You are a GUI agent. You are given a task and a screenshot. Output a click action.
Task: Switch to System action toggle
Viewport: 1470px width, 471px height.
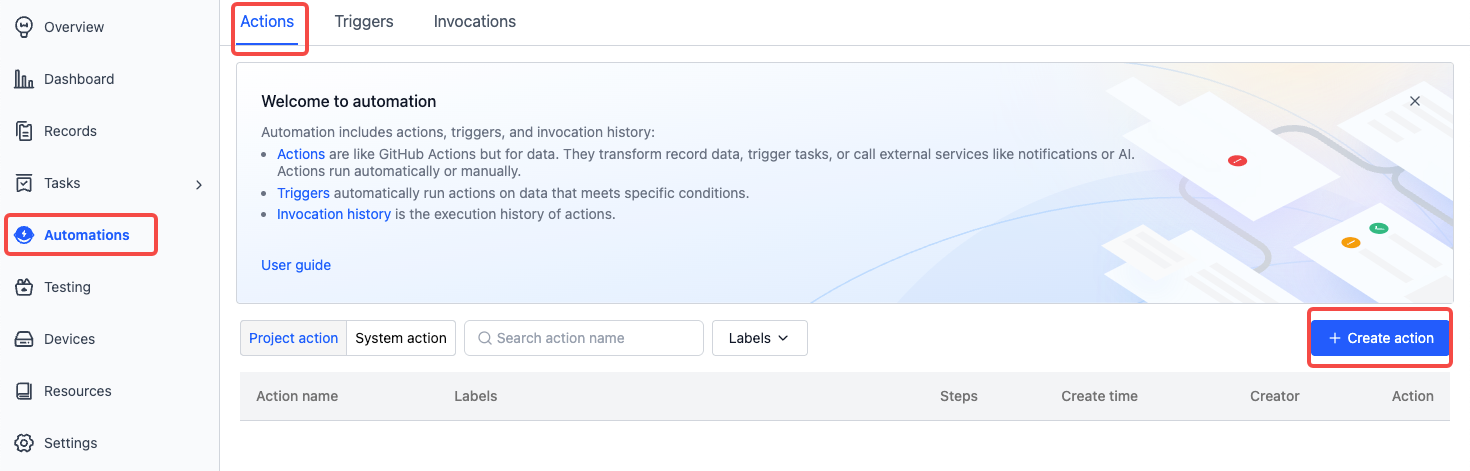point(401,338)
